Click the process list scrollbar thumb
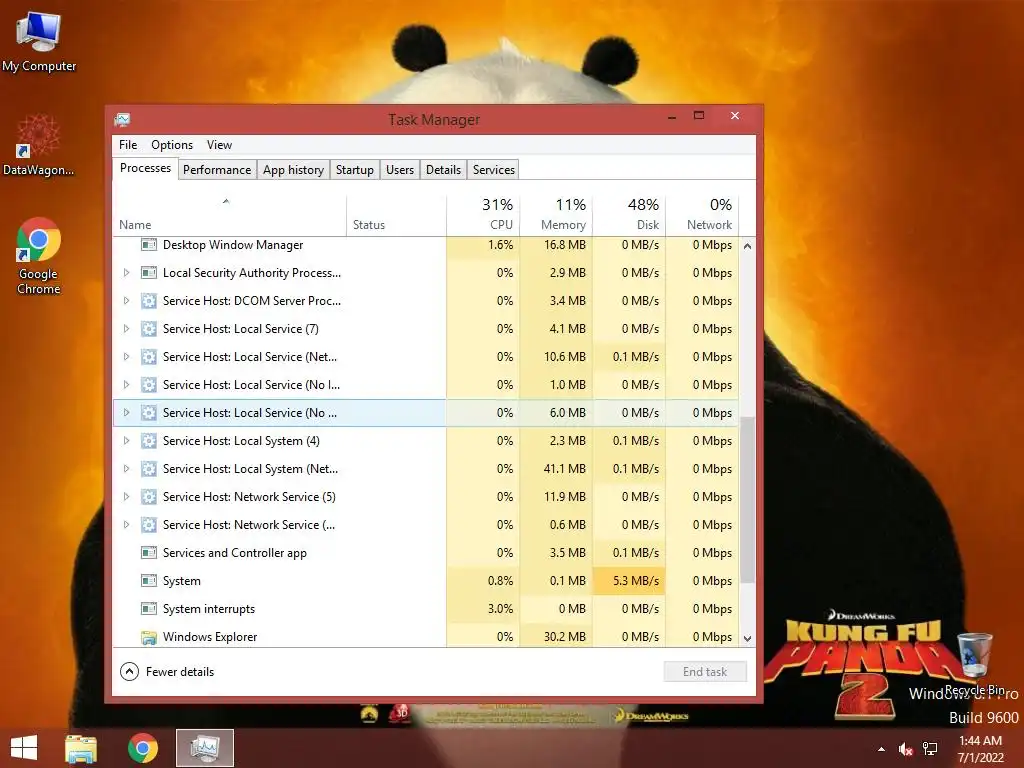 point(748,500)
